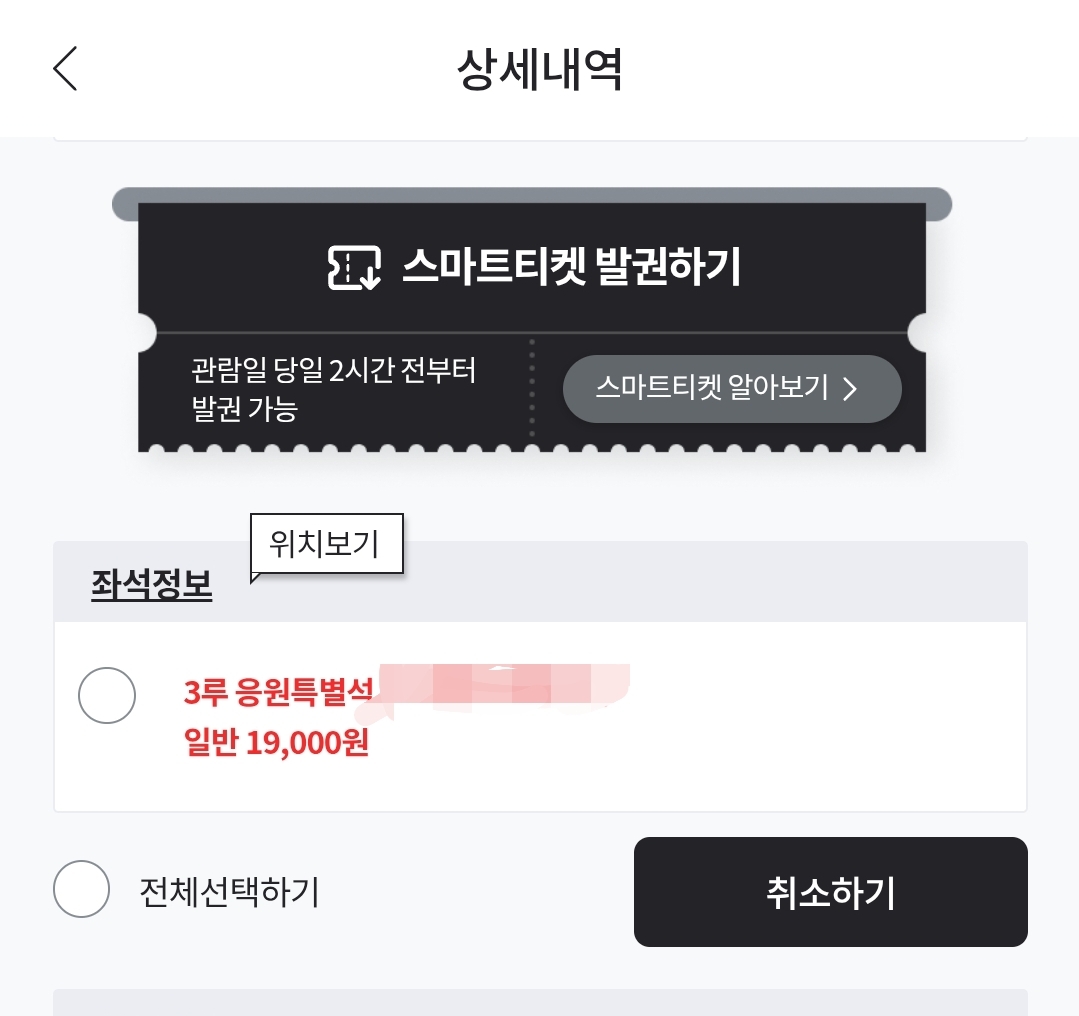This screenshot has height=1016, width=1079.
Task: Tap the gray bar above the ticket
Action: pyautogui.click(x=531, y=194)
